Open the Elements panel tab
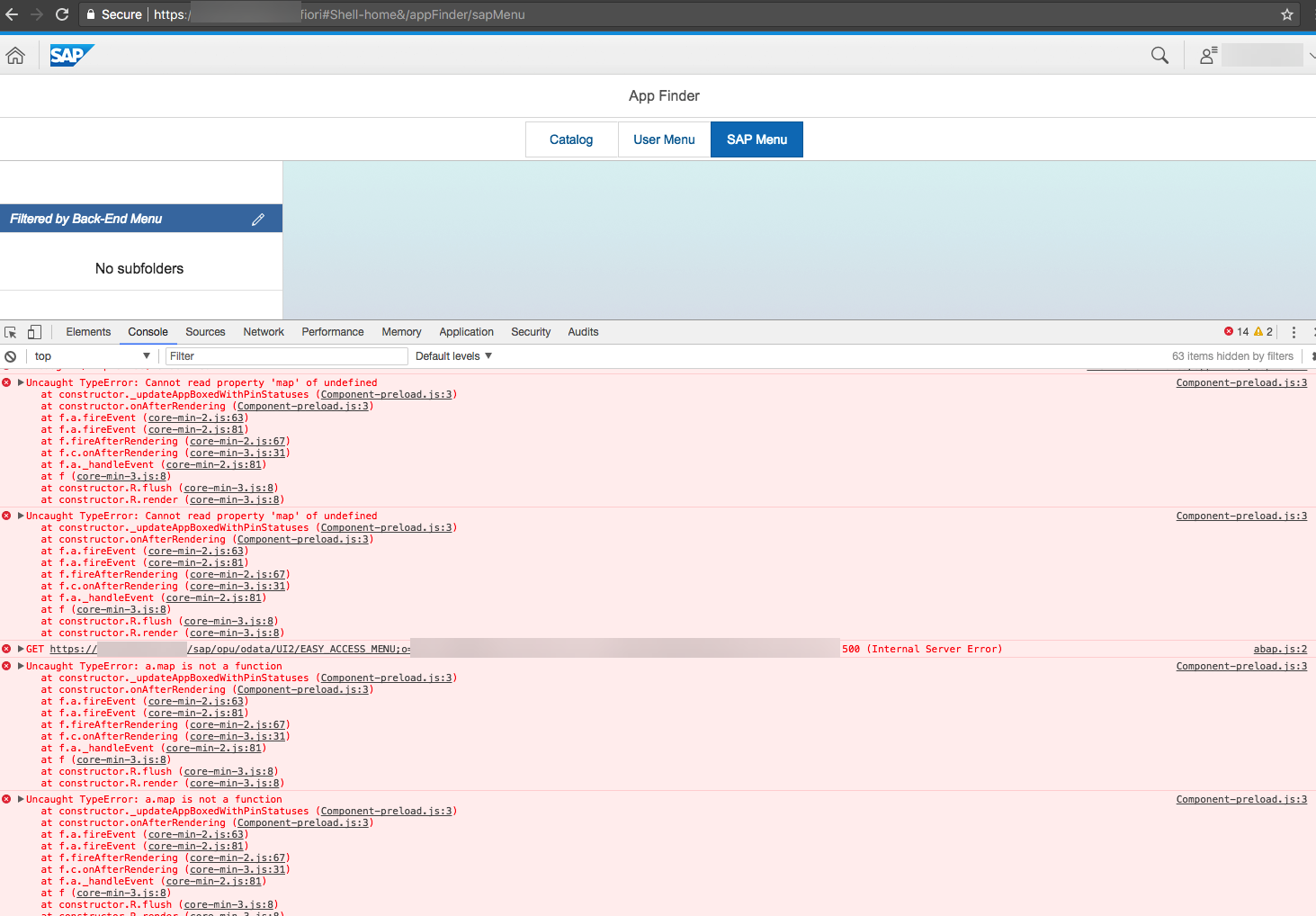This screenshot has height=916, width=1316. pyautogui.click(x=88, y=332)
